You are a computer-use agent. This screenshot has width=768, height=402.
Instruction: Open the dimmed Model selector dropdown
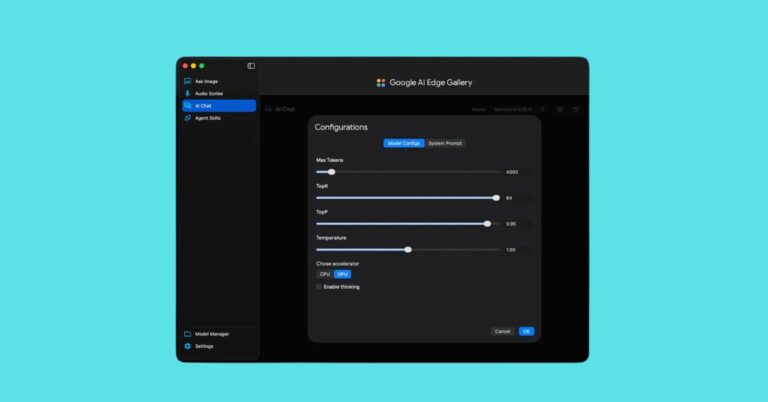pos(512,109)
